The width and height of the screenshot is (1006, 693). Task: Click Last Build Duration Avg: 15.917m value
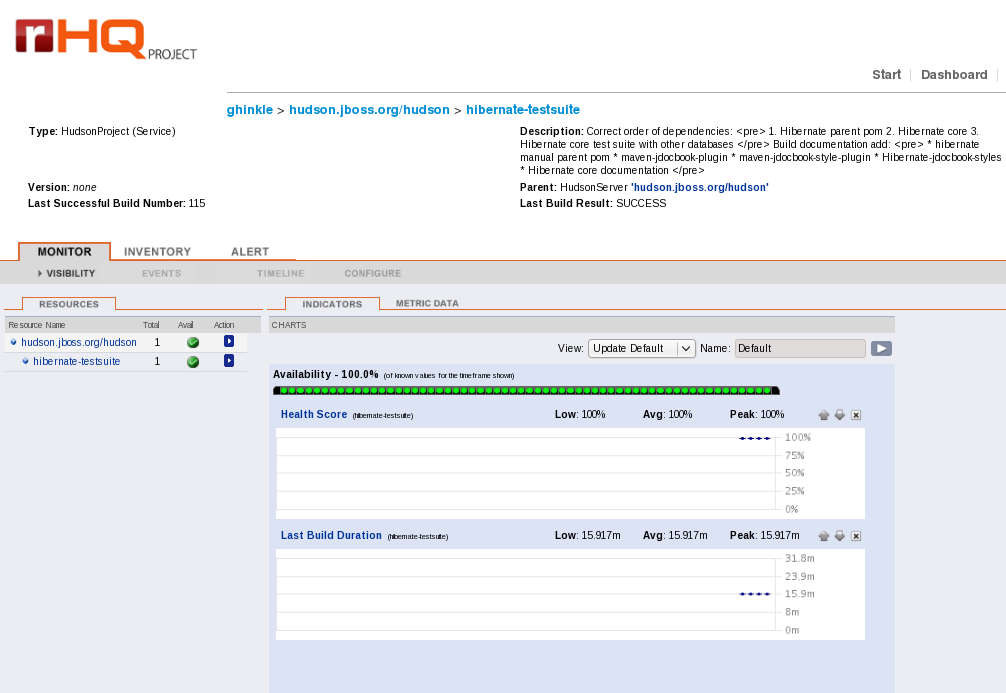click(x=675, y=535)
